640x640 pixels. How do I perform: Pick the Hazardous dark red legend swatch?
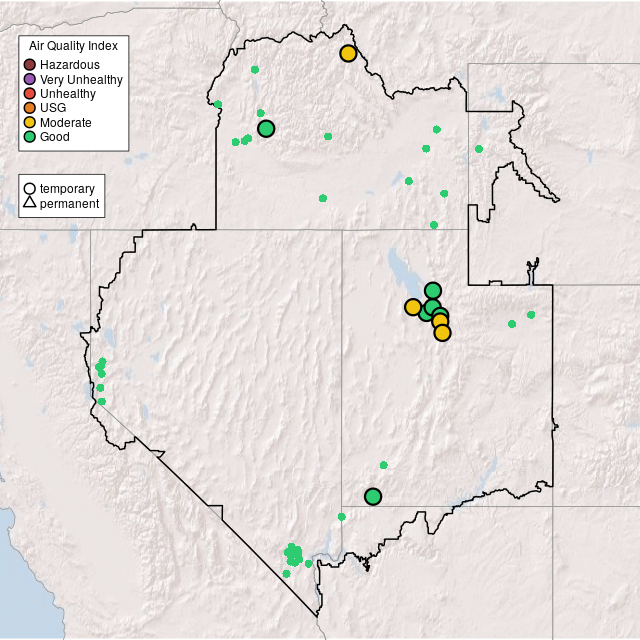coord(30,65)
